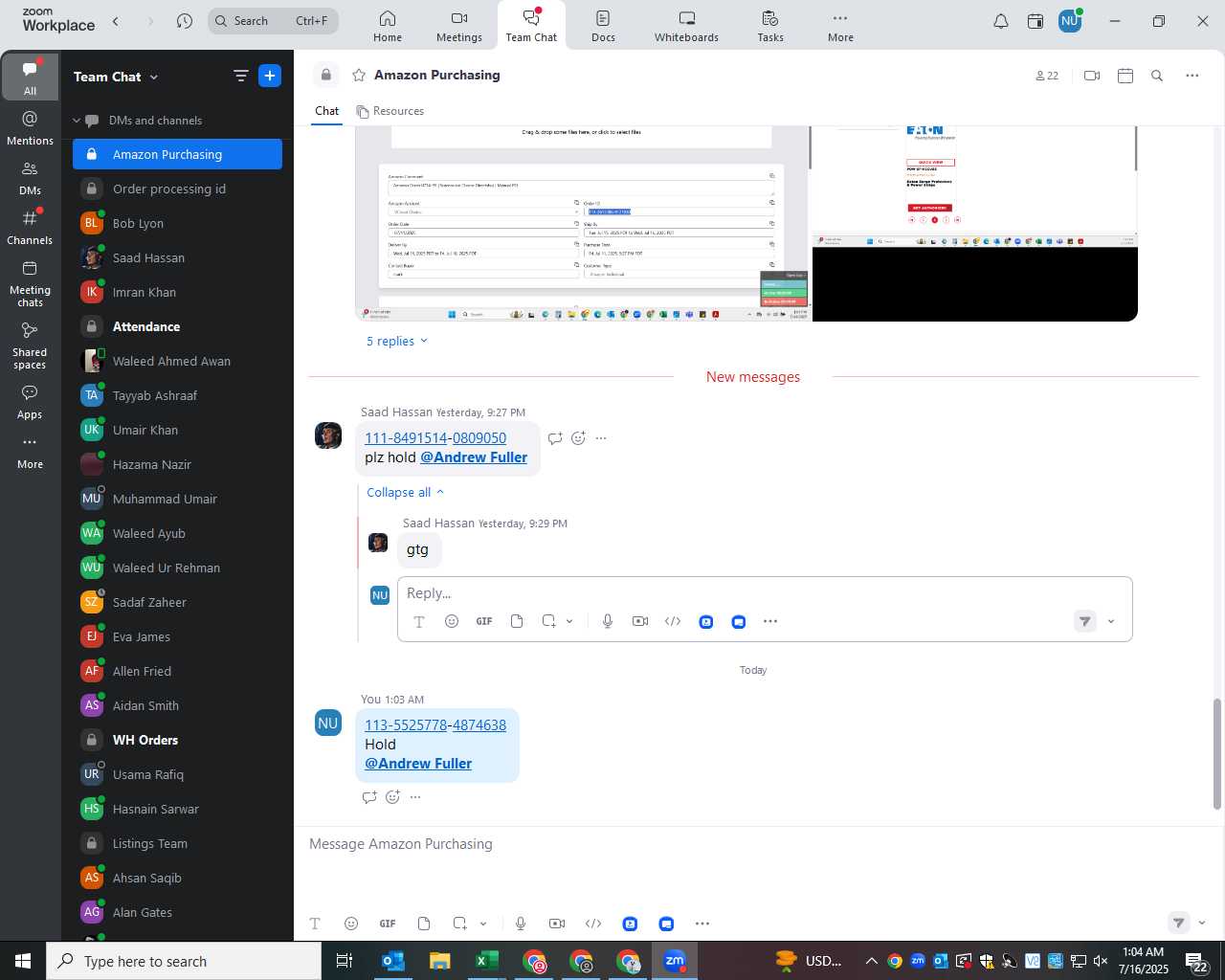Collapse all replies in the thread
1225x980 pixels.
point(406,492)
